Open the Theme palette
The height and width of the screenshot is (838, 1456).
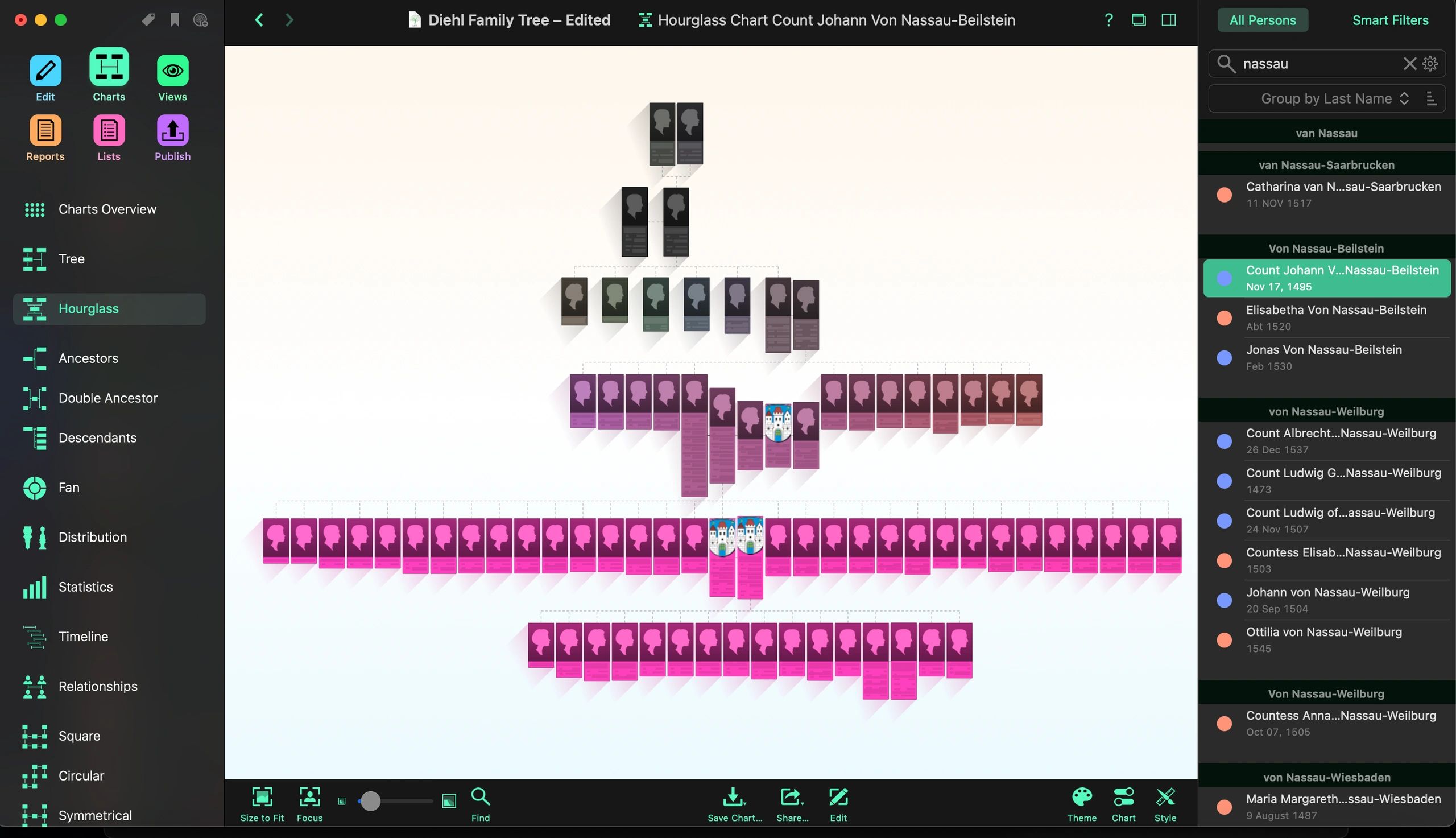pyautogui.click(x=1082, y=798)
